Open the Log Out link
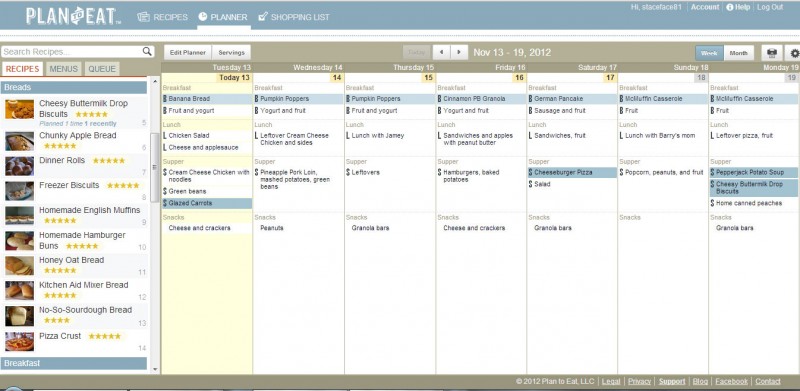Image resolution: width=800 pixels, height=391 pixels. (x=770, y=7)
